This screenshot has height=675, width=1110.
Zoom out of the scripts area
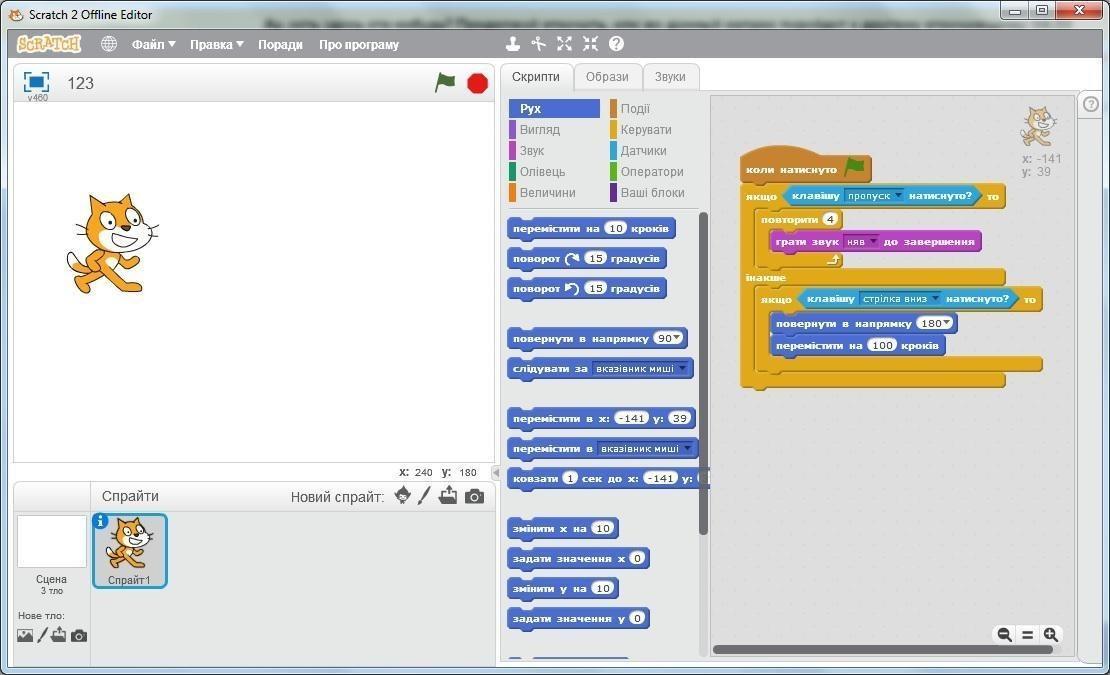click(x=1004, y=634)
